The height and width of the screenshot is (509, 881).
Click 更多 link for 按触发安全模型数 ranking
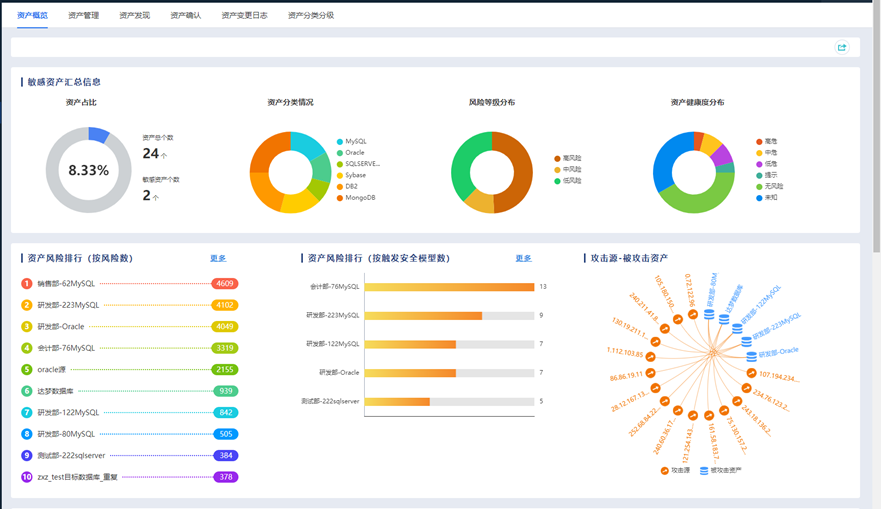click(x=523, y=258)
